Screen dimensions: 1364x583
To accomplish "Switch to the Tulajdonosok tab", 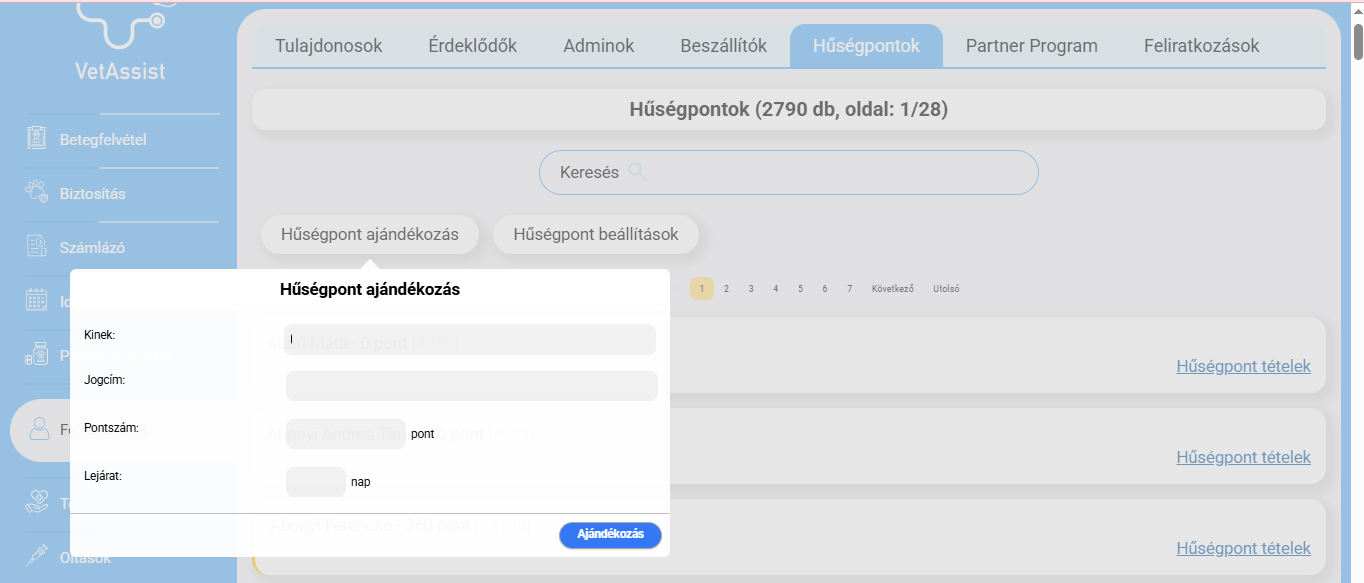I will (329, 46).
